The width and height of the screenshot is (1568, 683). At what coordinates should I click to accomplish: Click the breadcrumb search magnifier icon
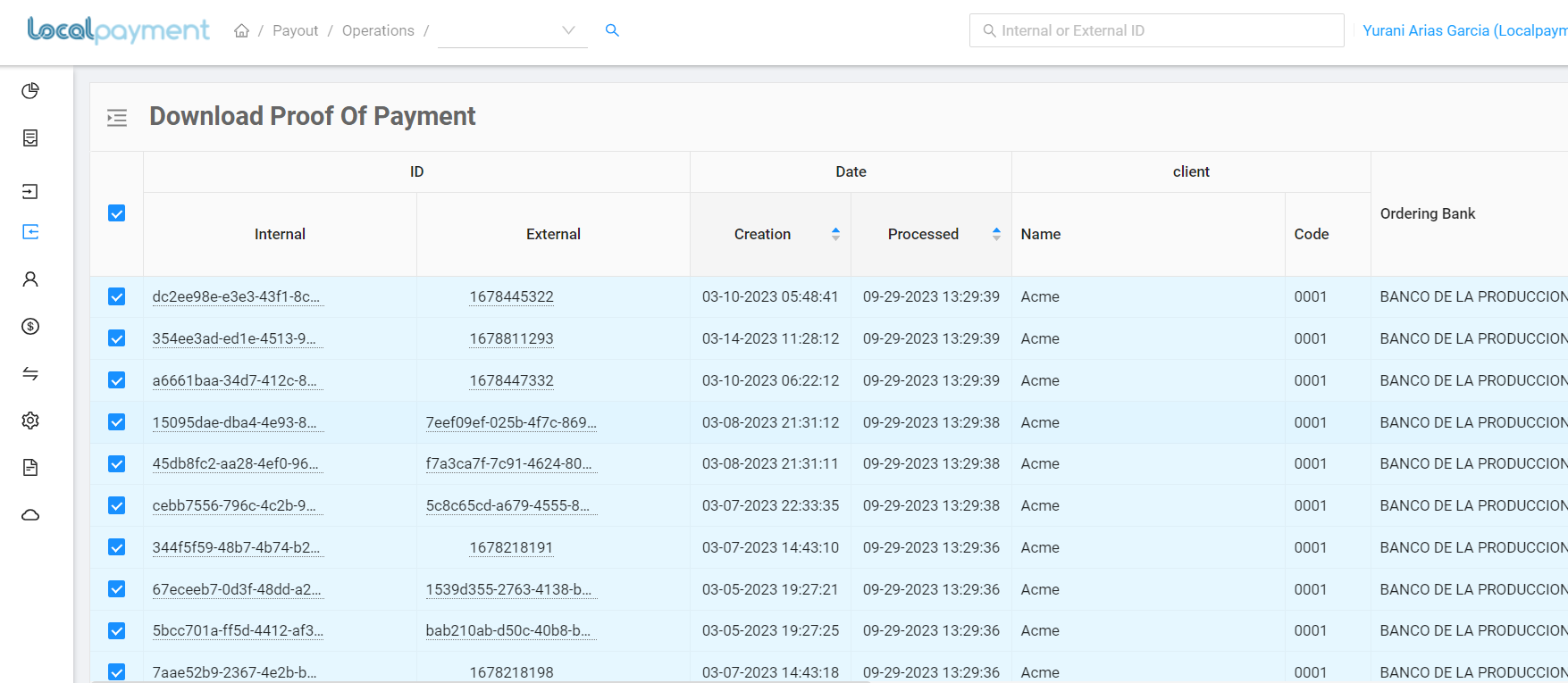[612, 30]
